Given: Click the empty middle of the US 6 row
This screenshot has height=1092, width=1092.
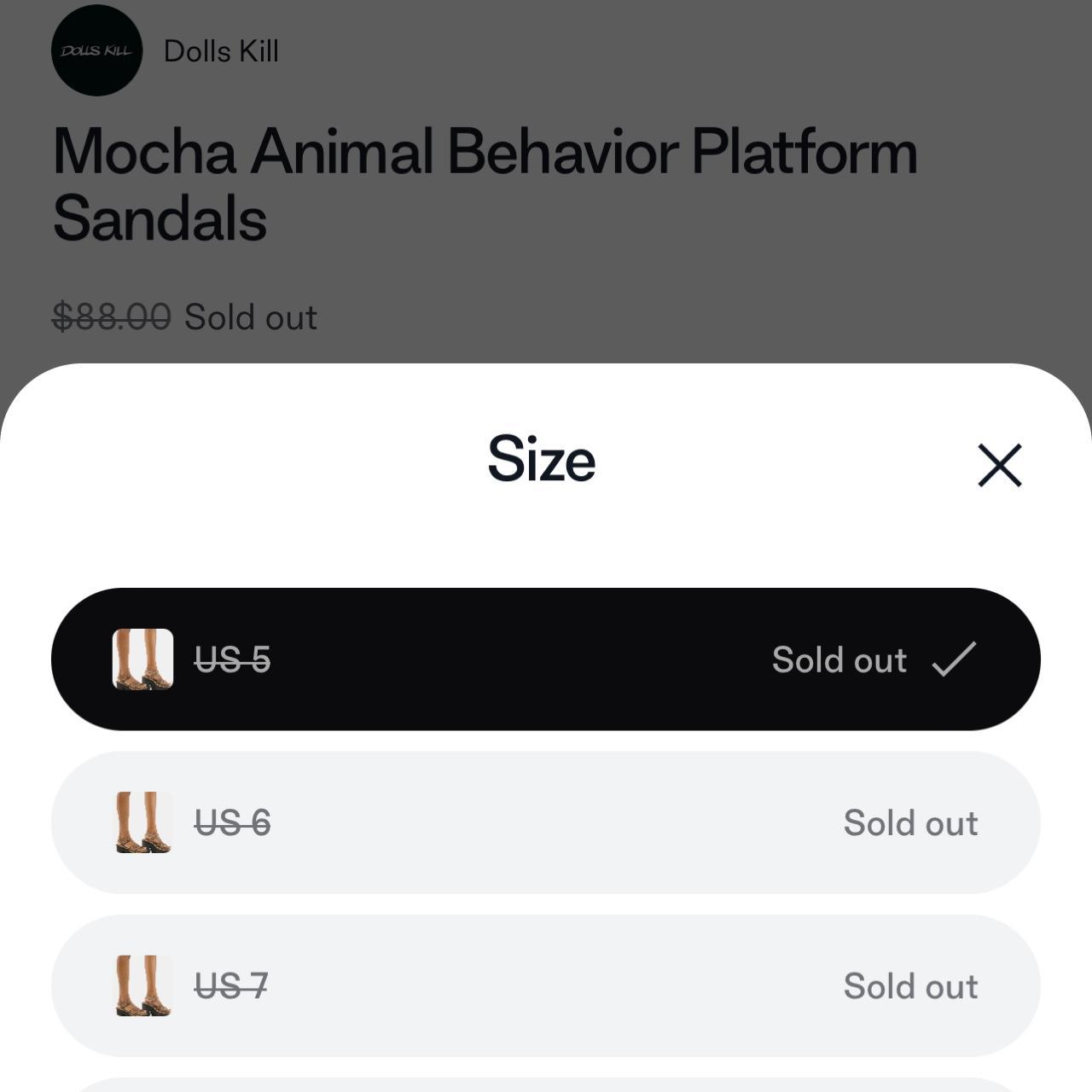Looking at the screenshot, I should point(546,823).
